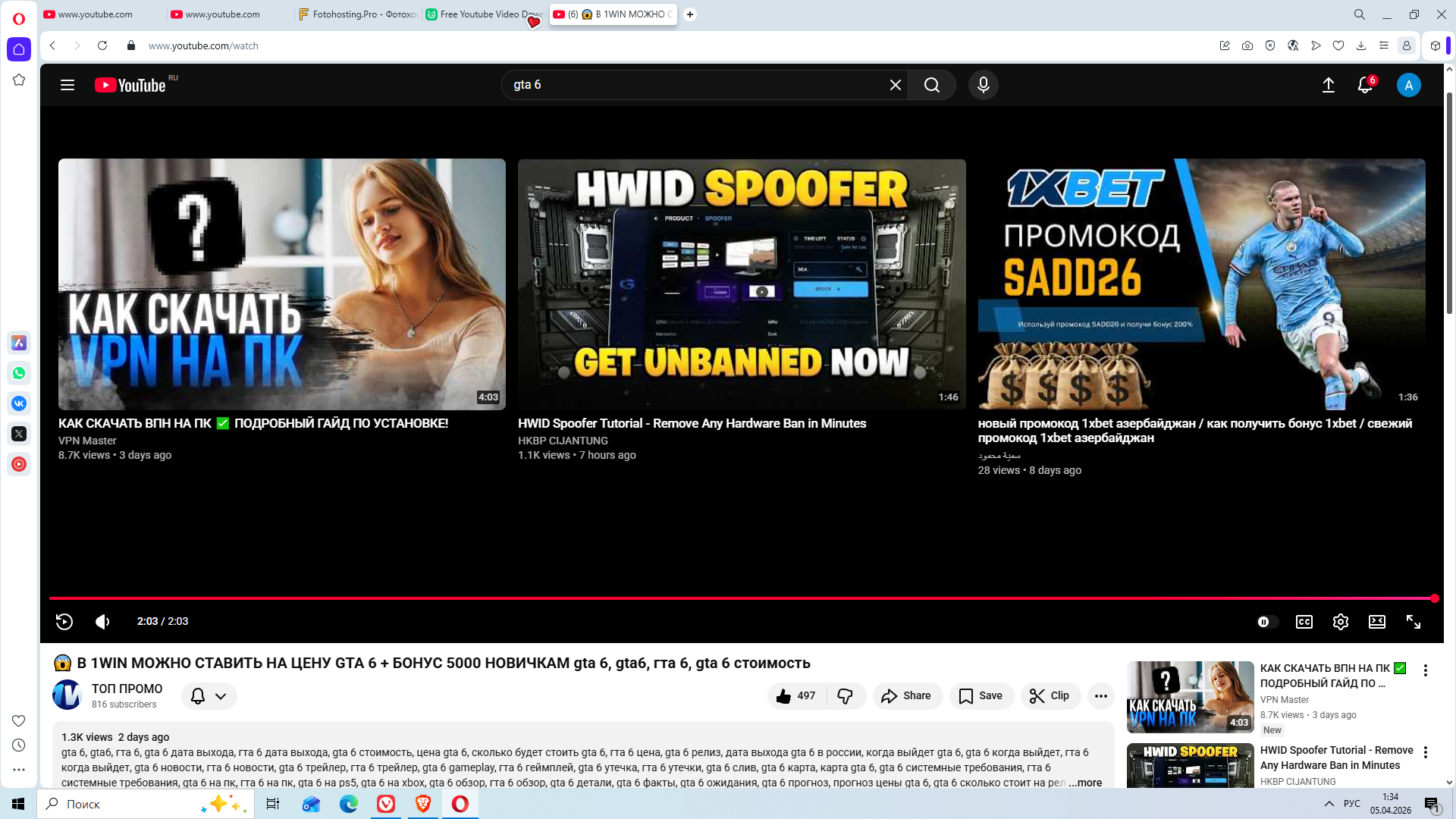Expand description with "...more"
1456x819 pixels.
pyautogui.click(x=1085, y=783)
